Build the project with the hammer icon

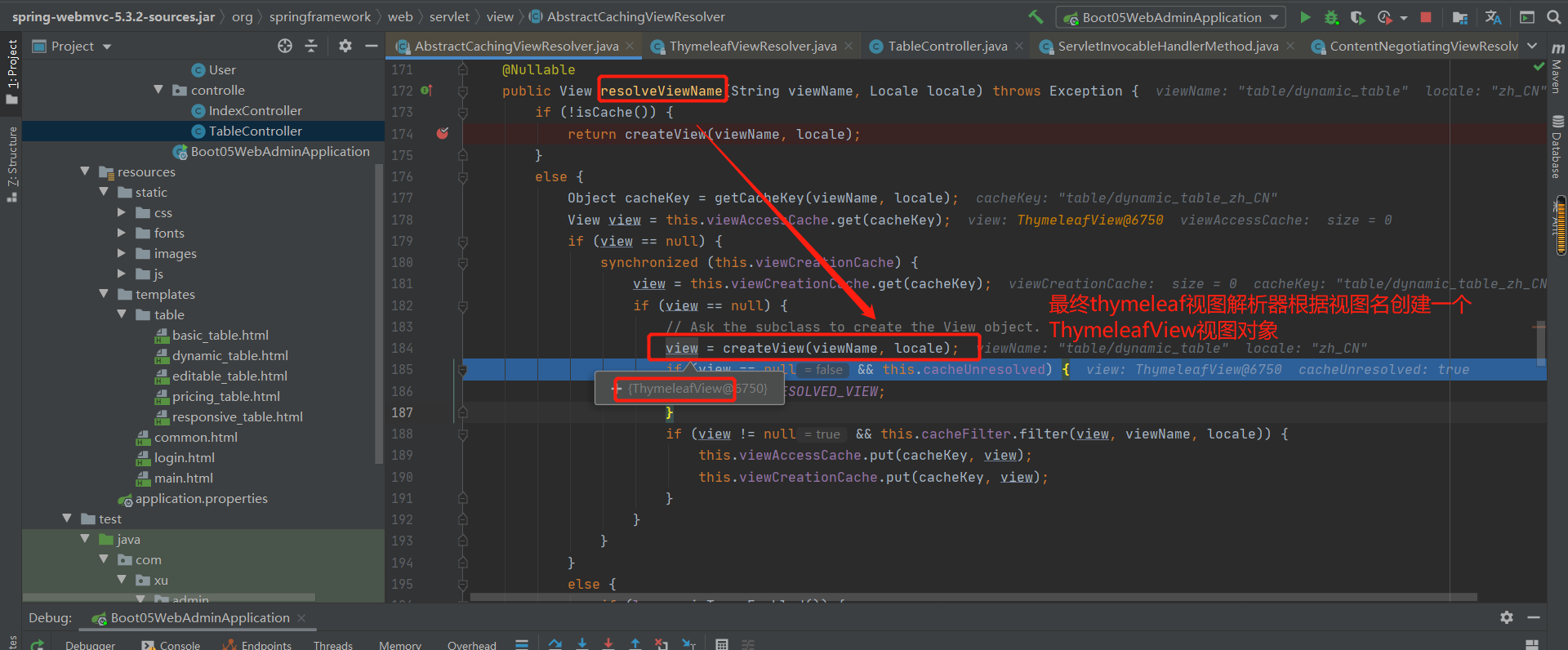(1036, 16)
